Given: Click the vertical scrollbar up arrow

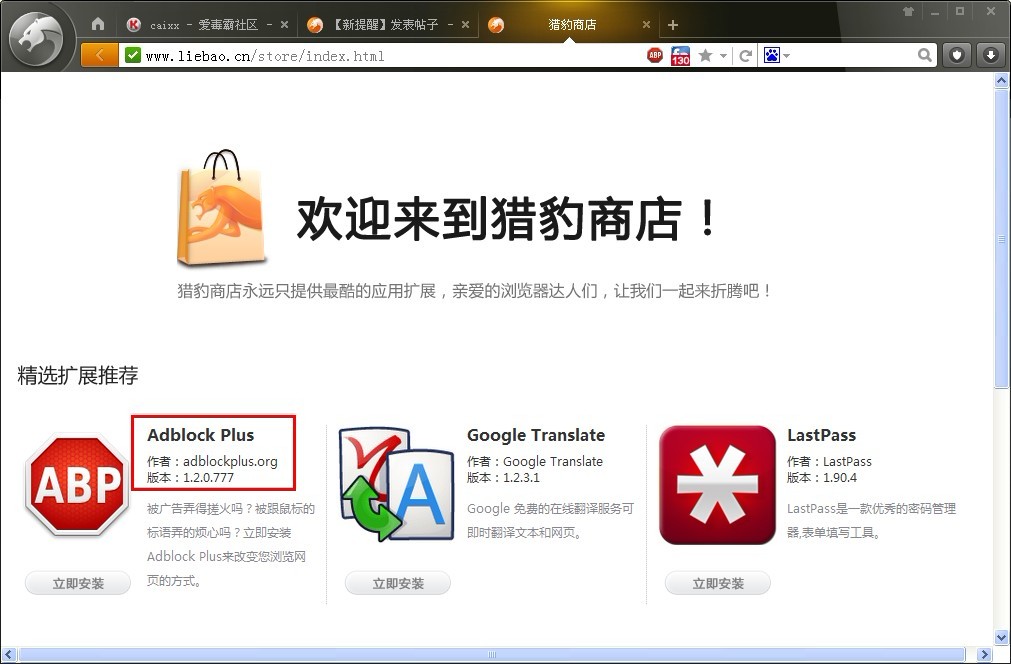Looking at the screenshot, I should click(x=1001, y=81).
